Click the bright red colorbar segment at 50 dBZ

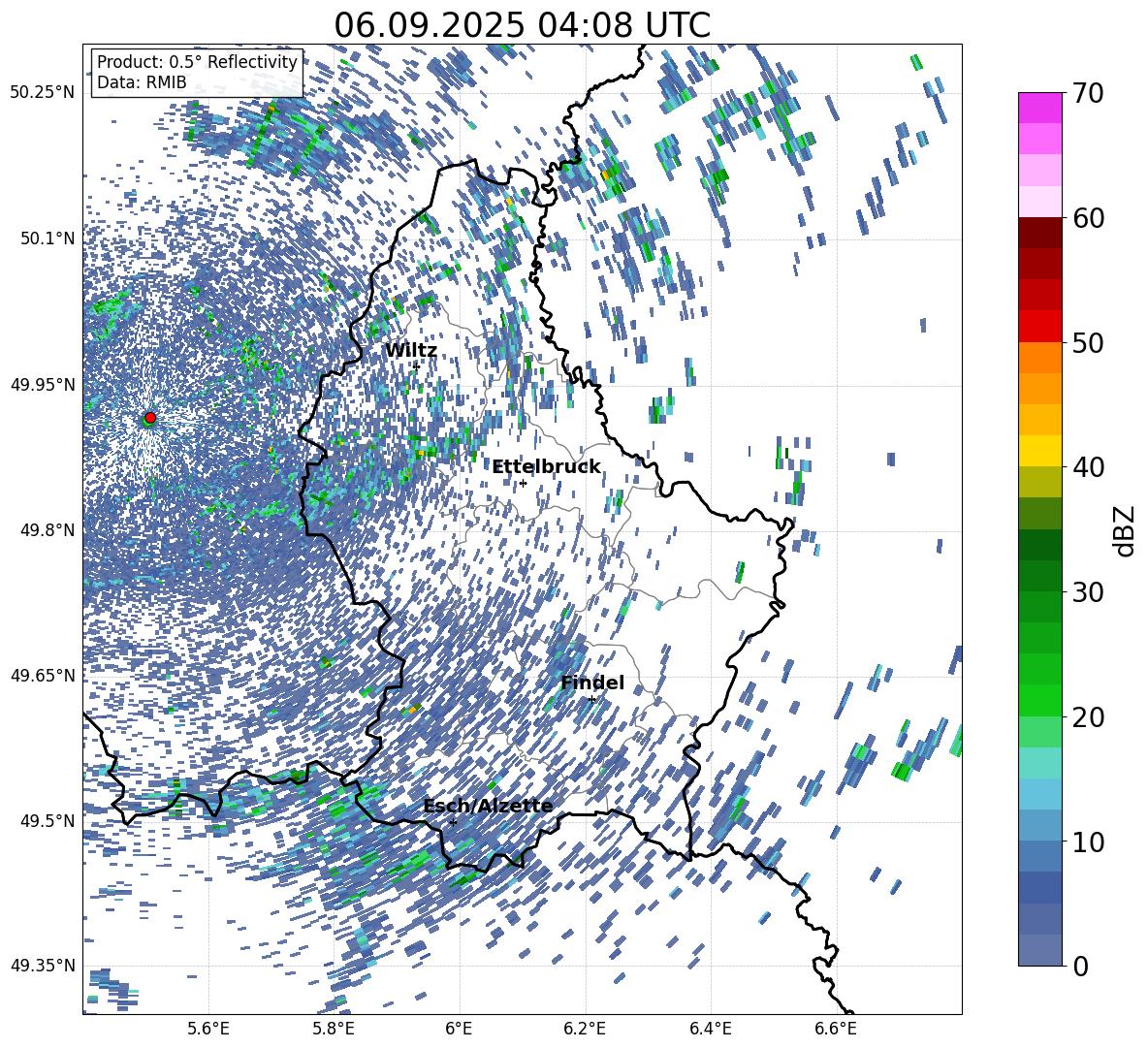point(1039,326)
